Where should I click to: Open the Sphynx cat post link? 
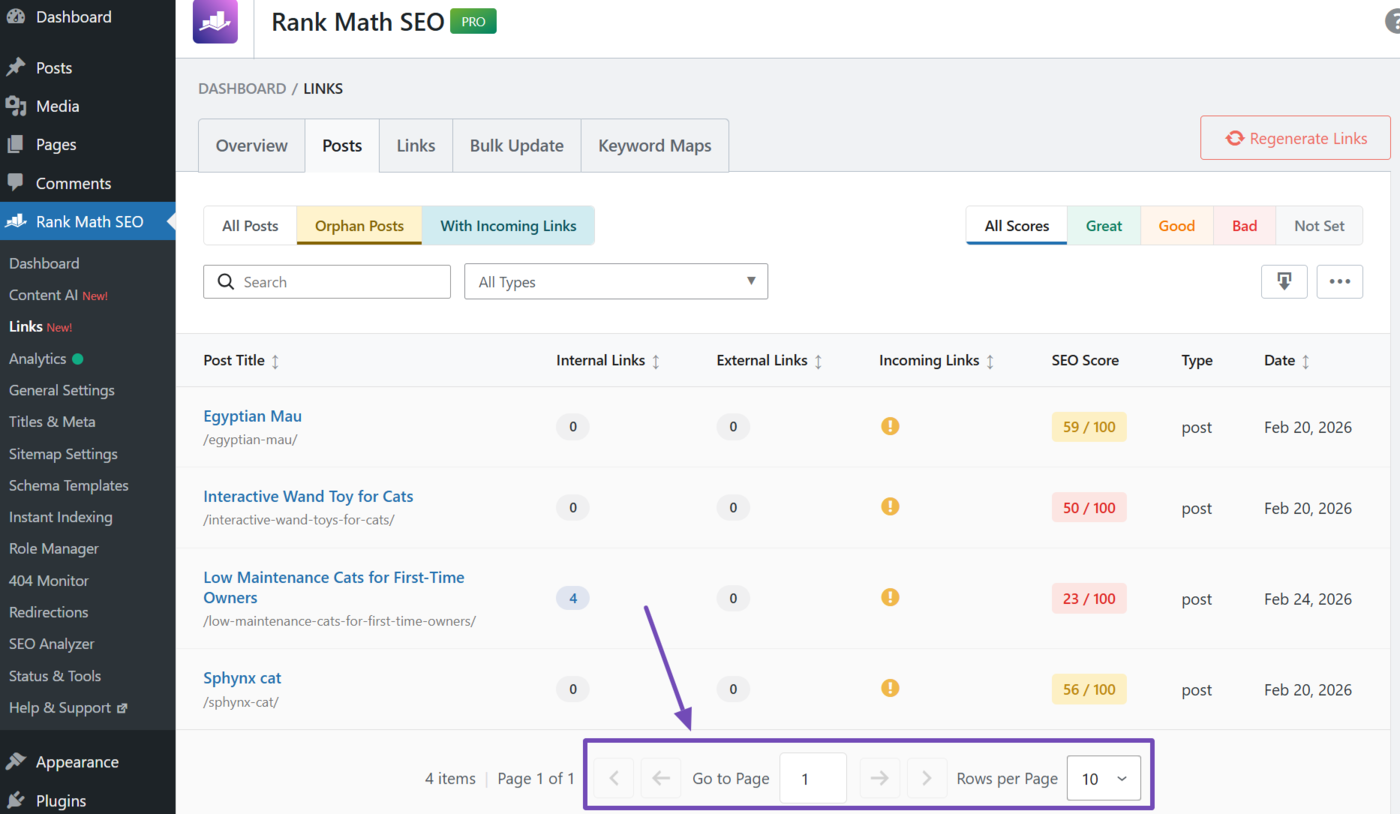coord(242,678)
